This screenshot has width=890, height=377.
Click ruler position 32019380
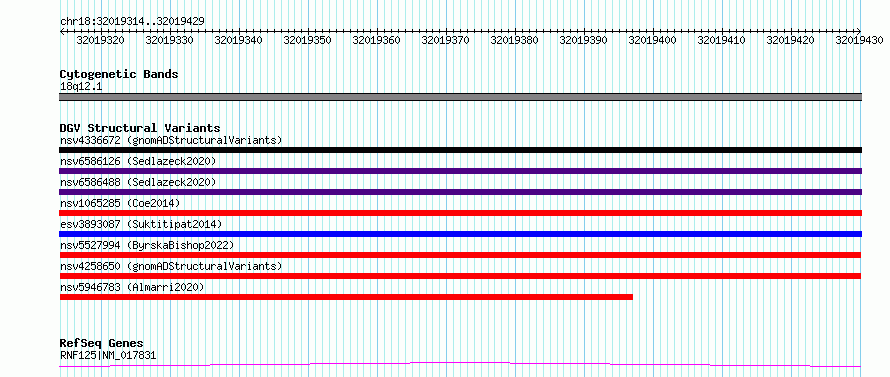(x=514, y=40)
